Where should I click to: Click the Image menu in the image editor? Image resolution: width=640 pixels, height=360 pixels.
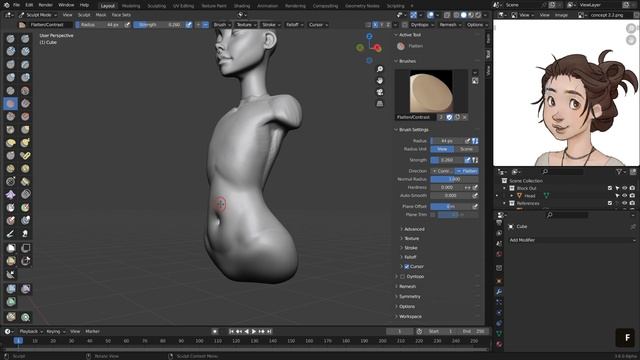click(x=561, y=15)
